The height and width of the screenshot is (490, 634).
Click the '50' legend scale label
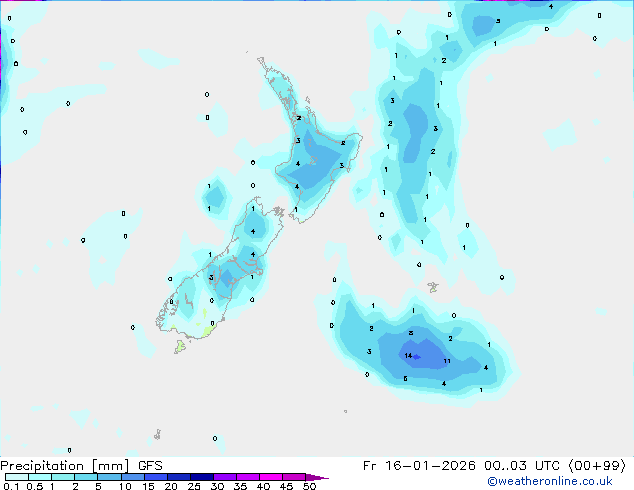click(x=309, y=486)
